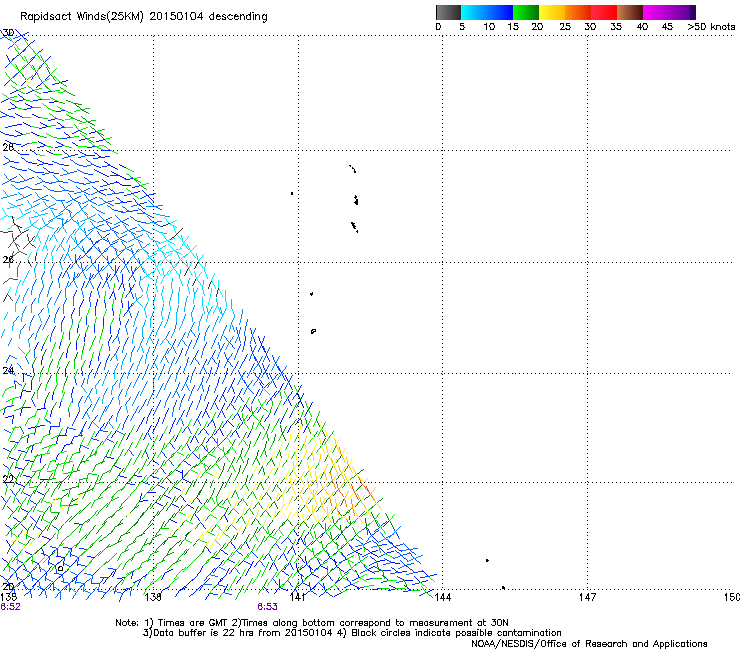The height and width of the screenshot is (650, 740).
Task: Click the legend label '40'
Action: (x=642, y=26)
